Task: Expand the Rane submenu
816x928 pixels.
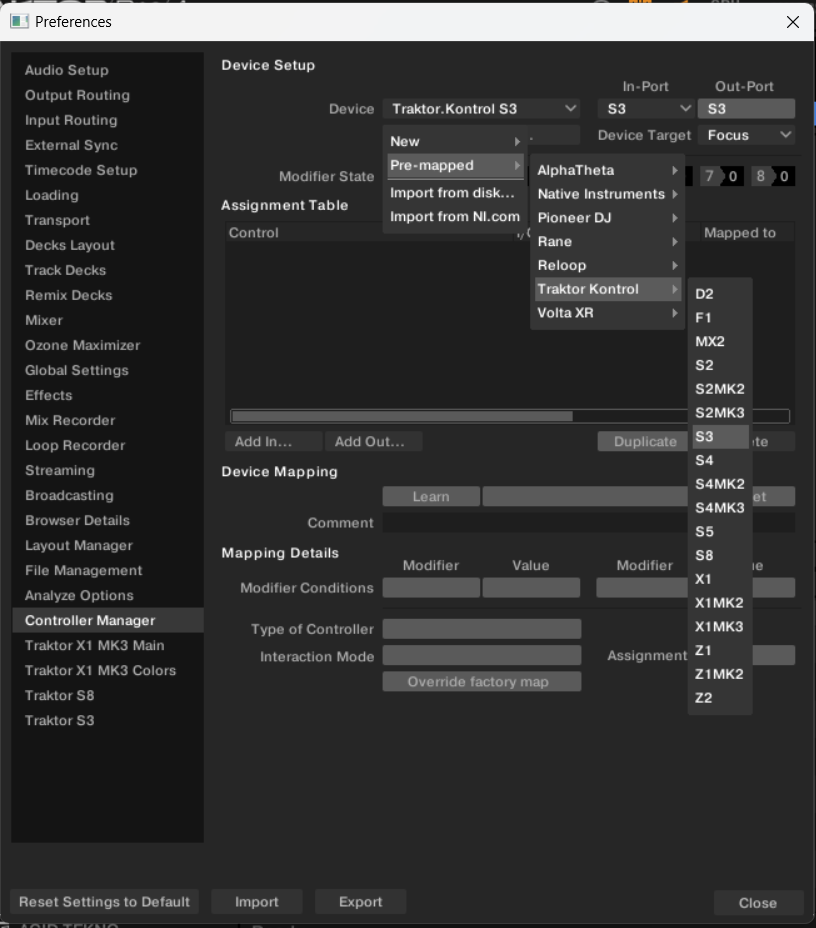Action: (x=608, y=241)
